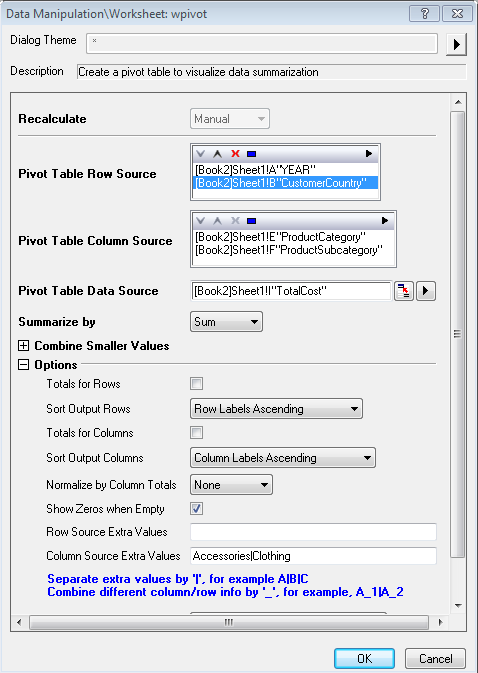Open Sort Output Columns dropdown
The image size is (478, 673).
(283, 458)
